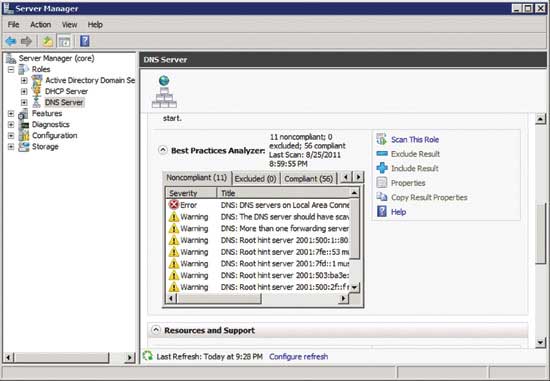Click the Server Manager (core) root icon
The width and height of the screenshot is (550, 381).
coord(11,58)
